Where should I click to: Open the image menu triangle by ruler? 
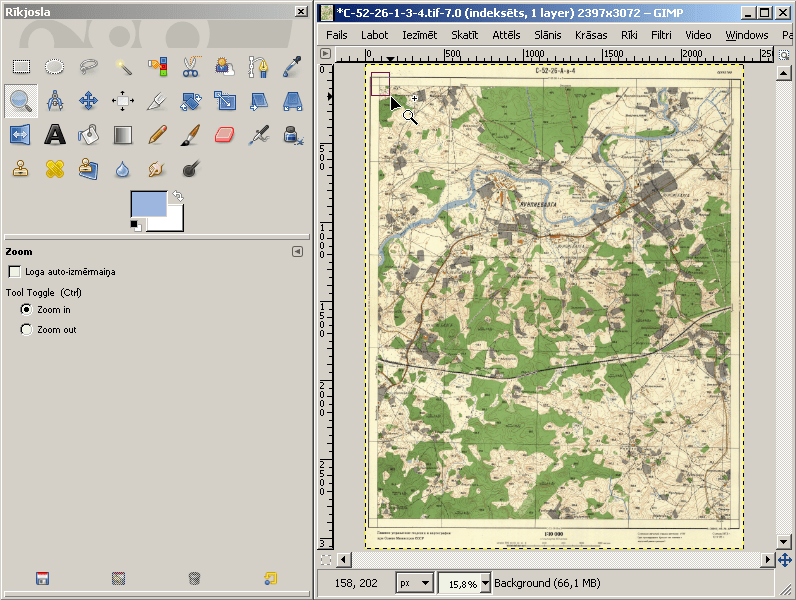pyautogui.click(x=325, y=53)
